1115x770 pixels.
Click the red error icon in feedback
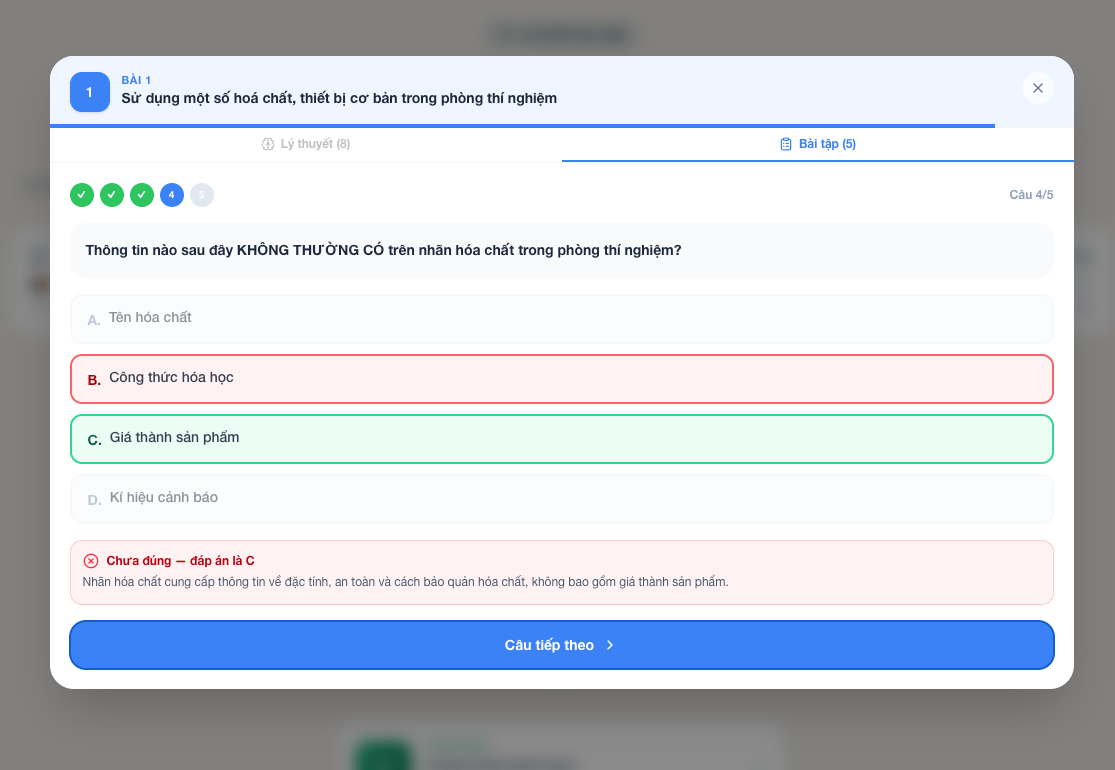click(91, 561)
